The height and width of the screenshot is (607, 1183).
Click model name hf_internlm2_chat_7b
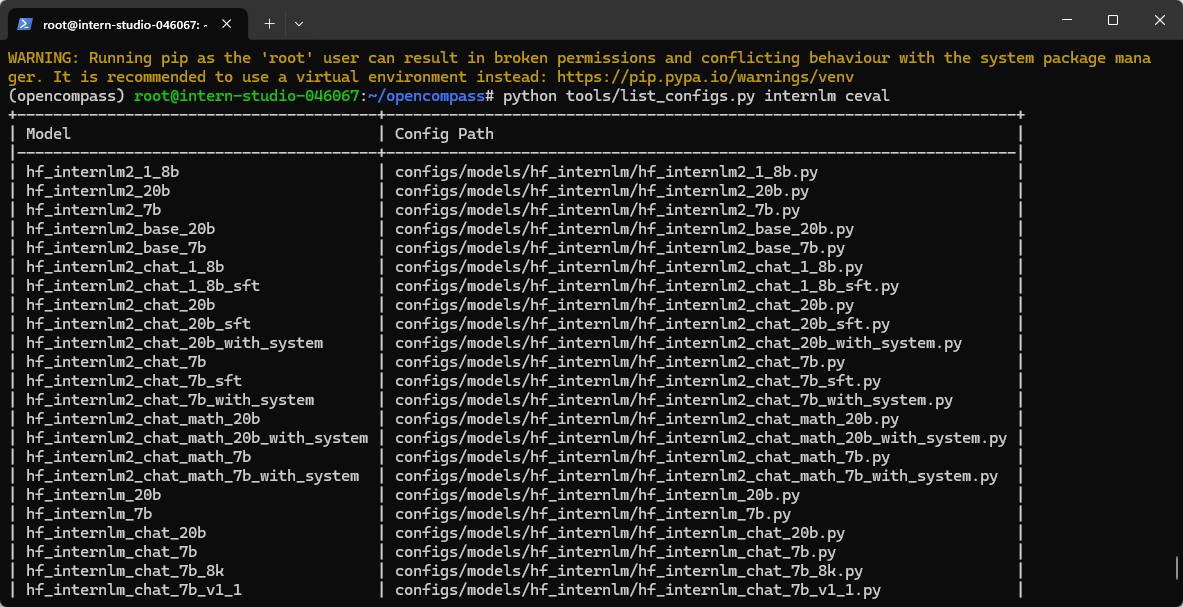[116, 362]
